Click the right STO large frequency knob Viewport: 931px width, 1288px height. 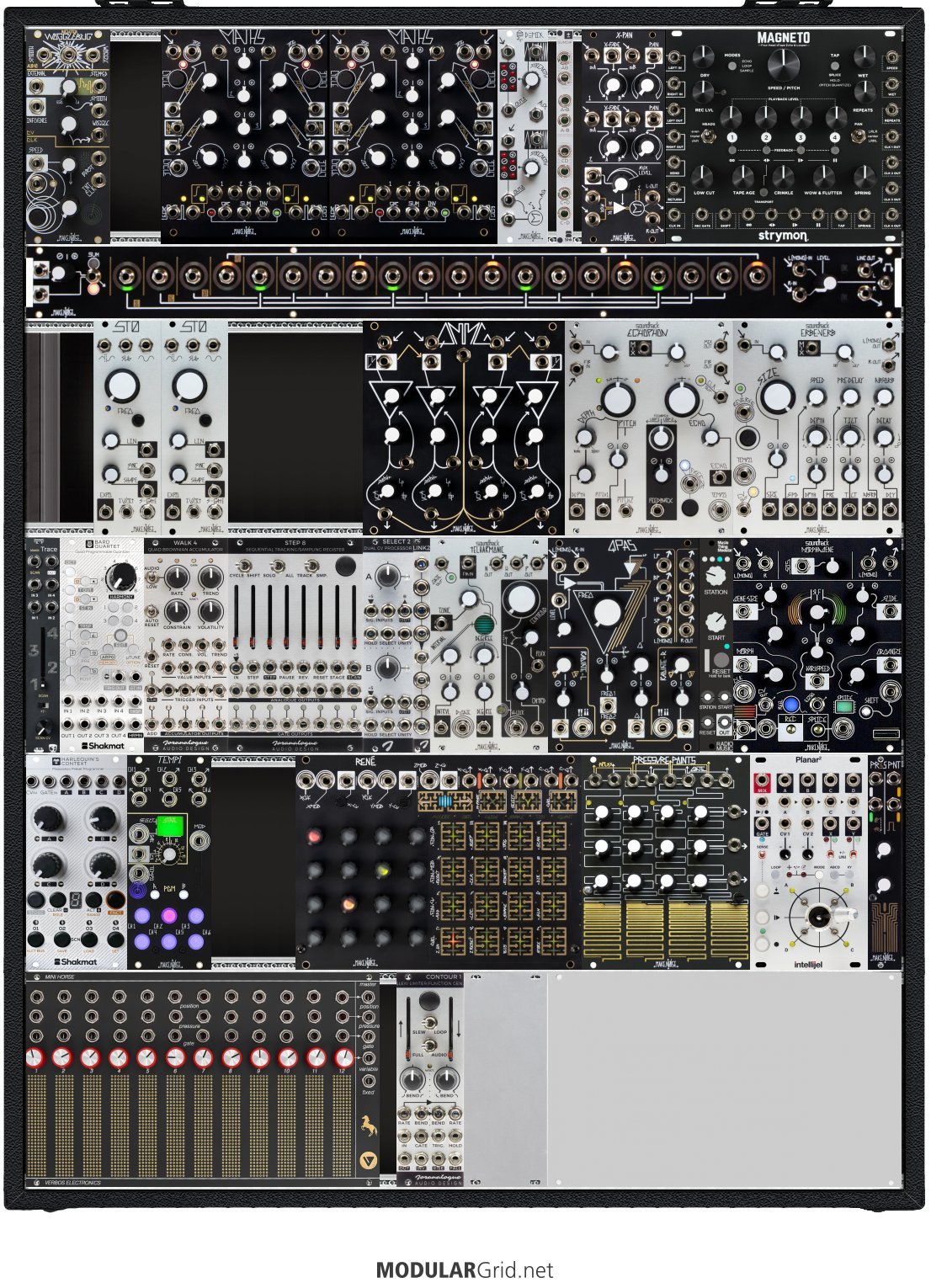190,386
